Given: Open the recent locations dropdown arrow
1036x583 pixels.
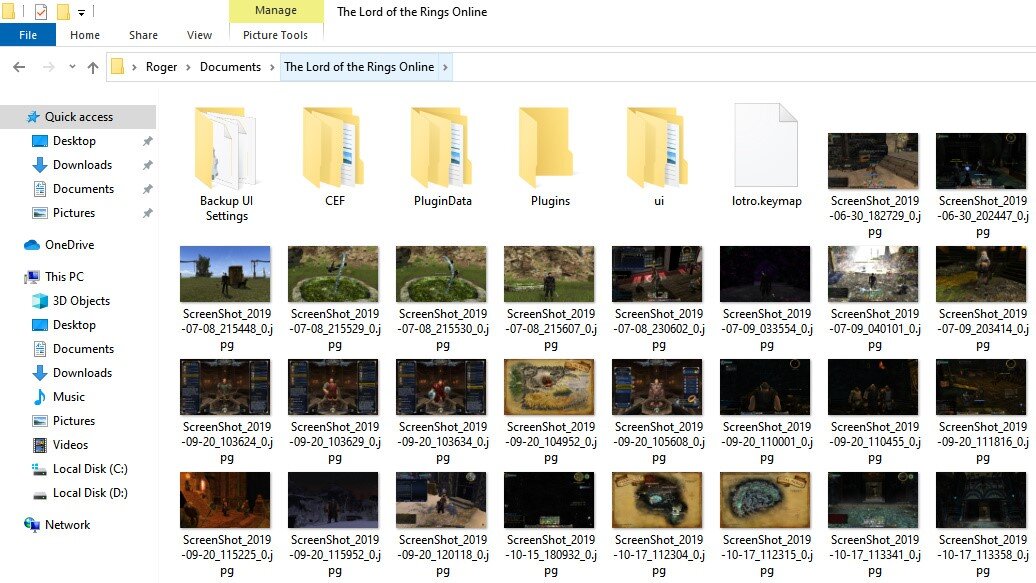Looking at the screenshot, I should 72,67.
